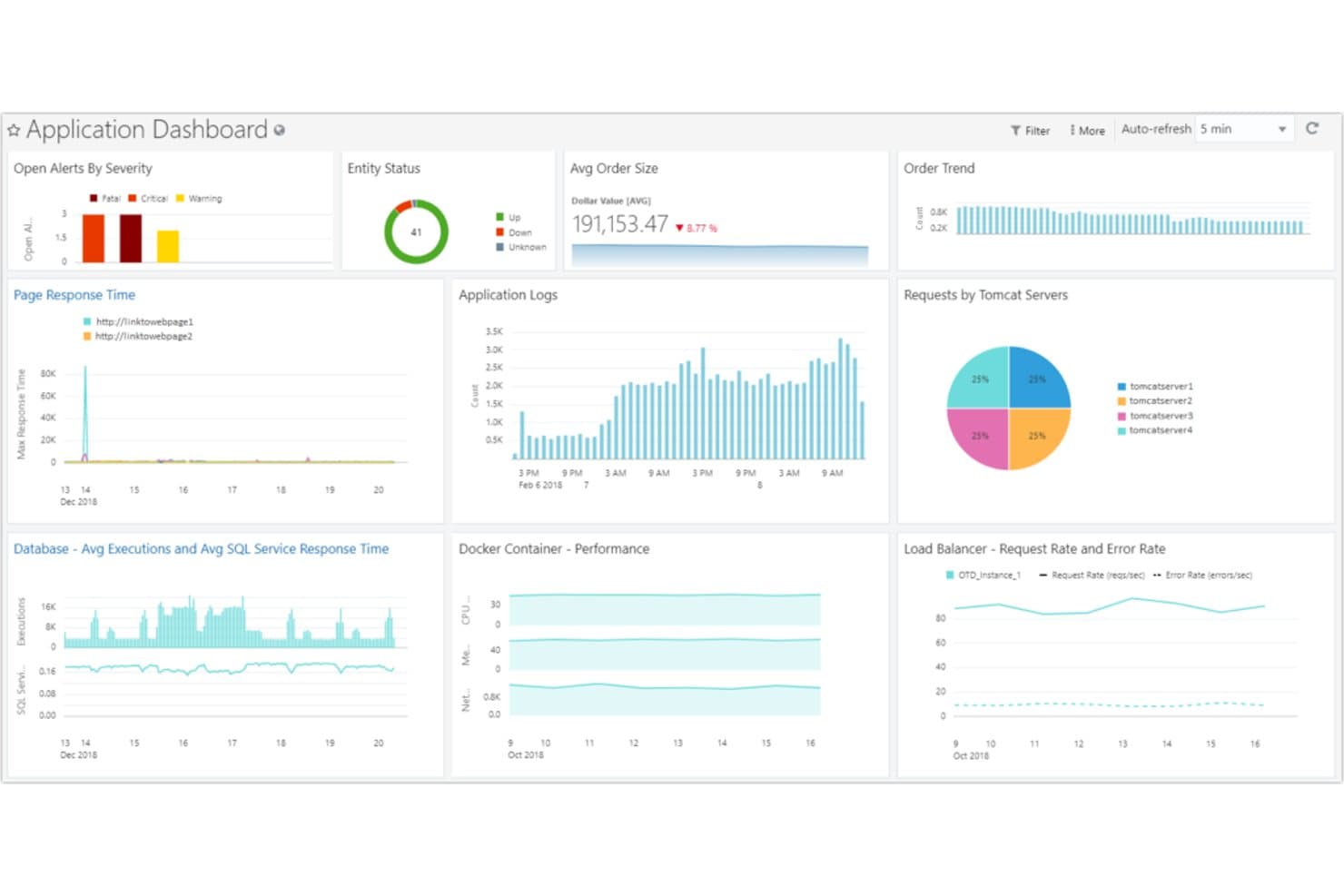This screenshot has width=1344, height=896.
Task: Click the Avg Order Size widget title
Action: 614,168
